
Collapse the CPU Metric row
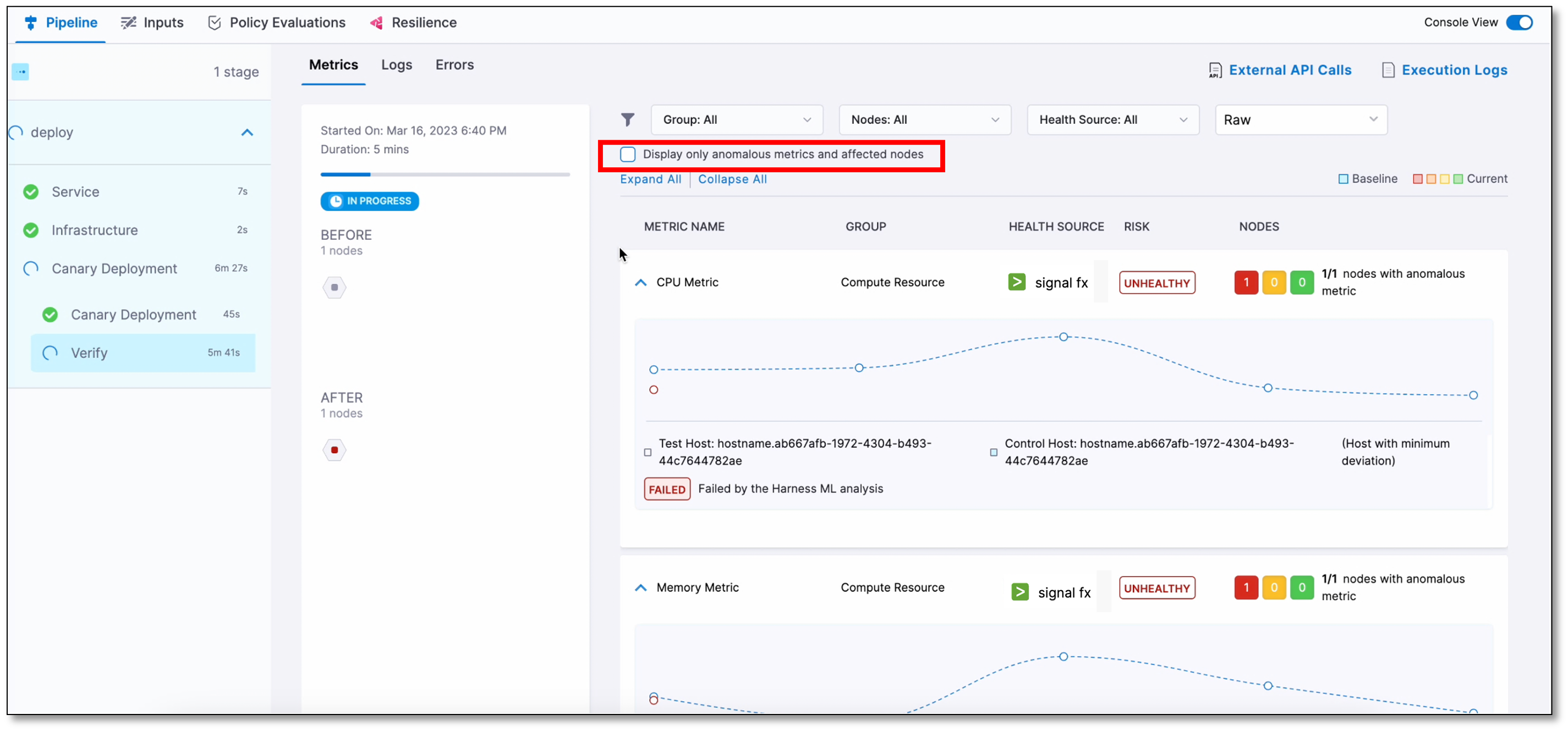point(641,282)
